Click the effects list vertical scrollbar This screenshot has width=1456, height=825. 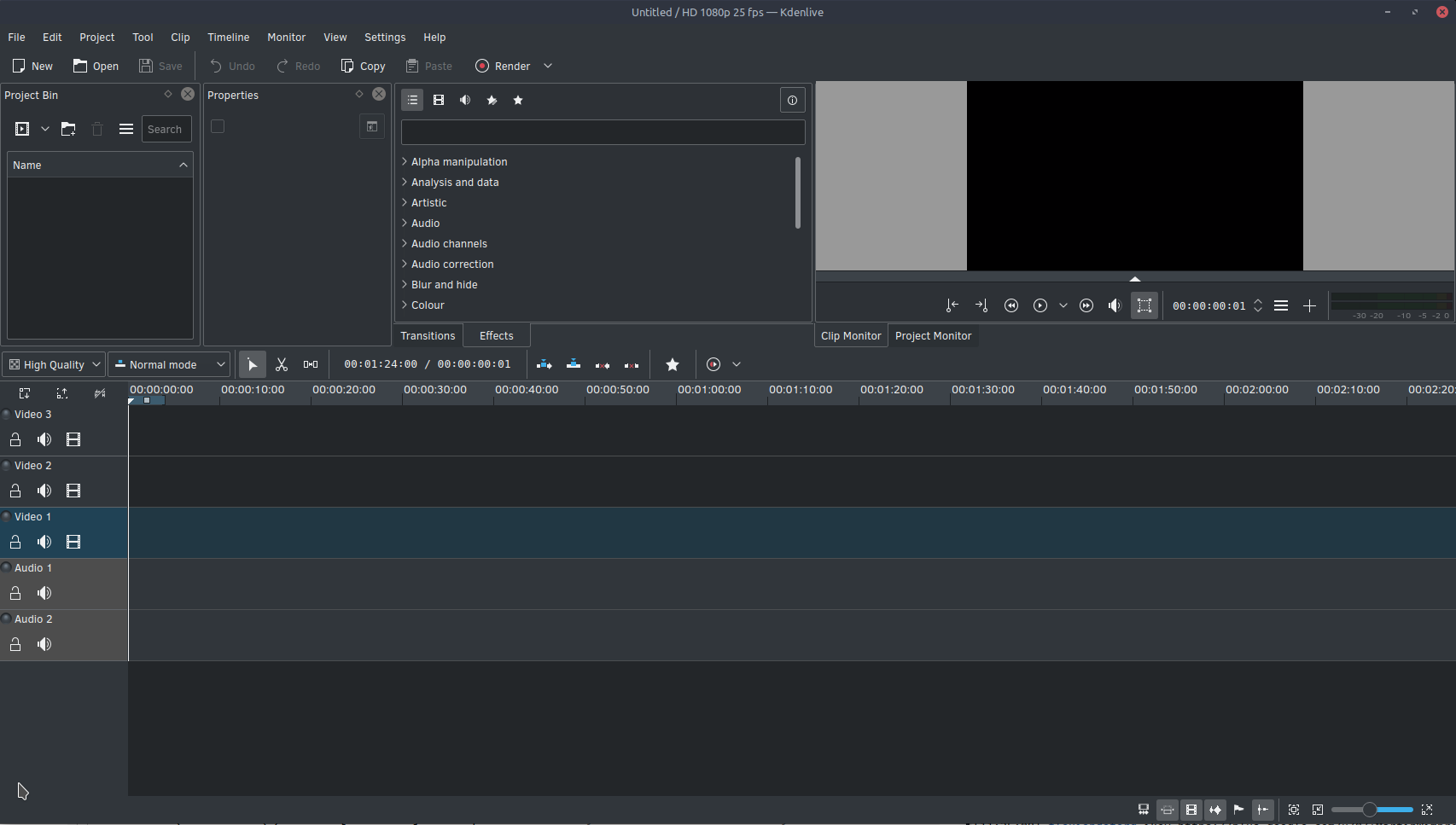pyautogui.click(x=798, y=193)
